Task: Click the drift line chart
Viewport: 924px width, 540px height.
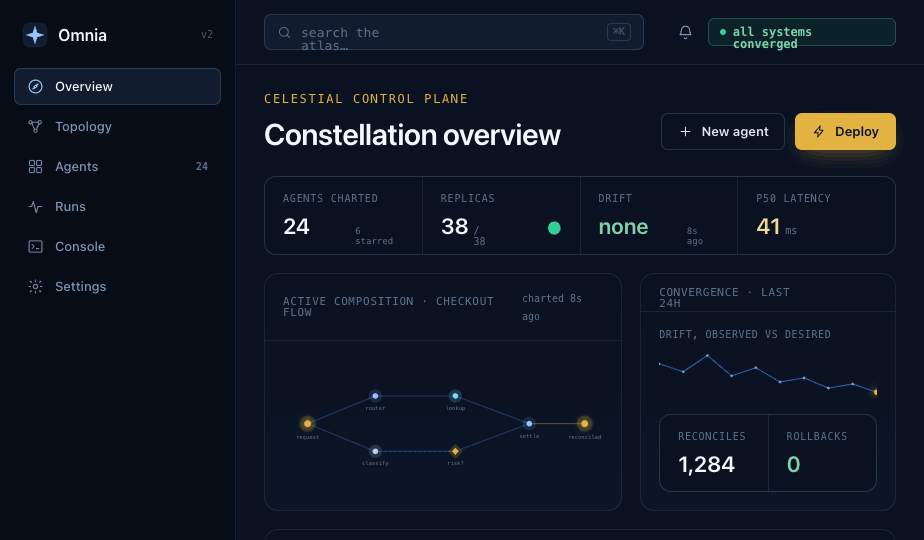Action: (x=768, y=374)
